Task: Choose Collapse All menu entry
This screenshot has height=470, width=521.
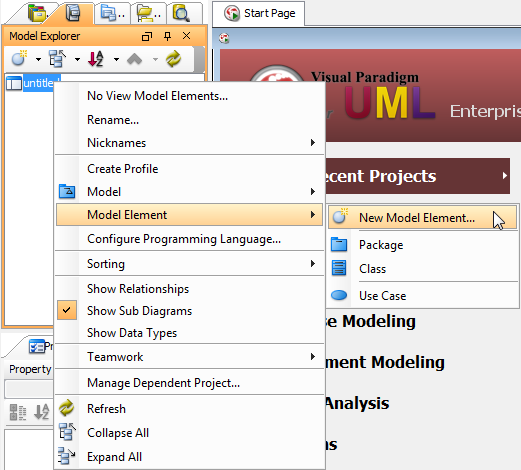Action: pos(190,433)
